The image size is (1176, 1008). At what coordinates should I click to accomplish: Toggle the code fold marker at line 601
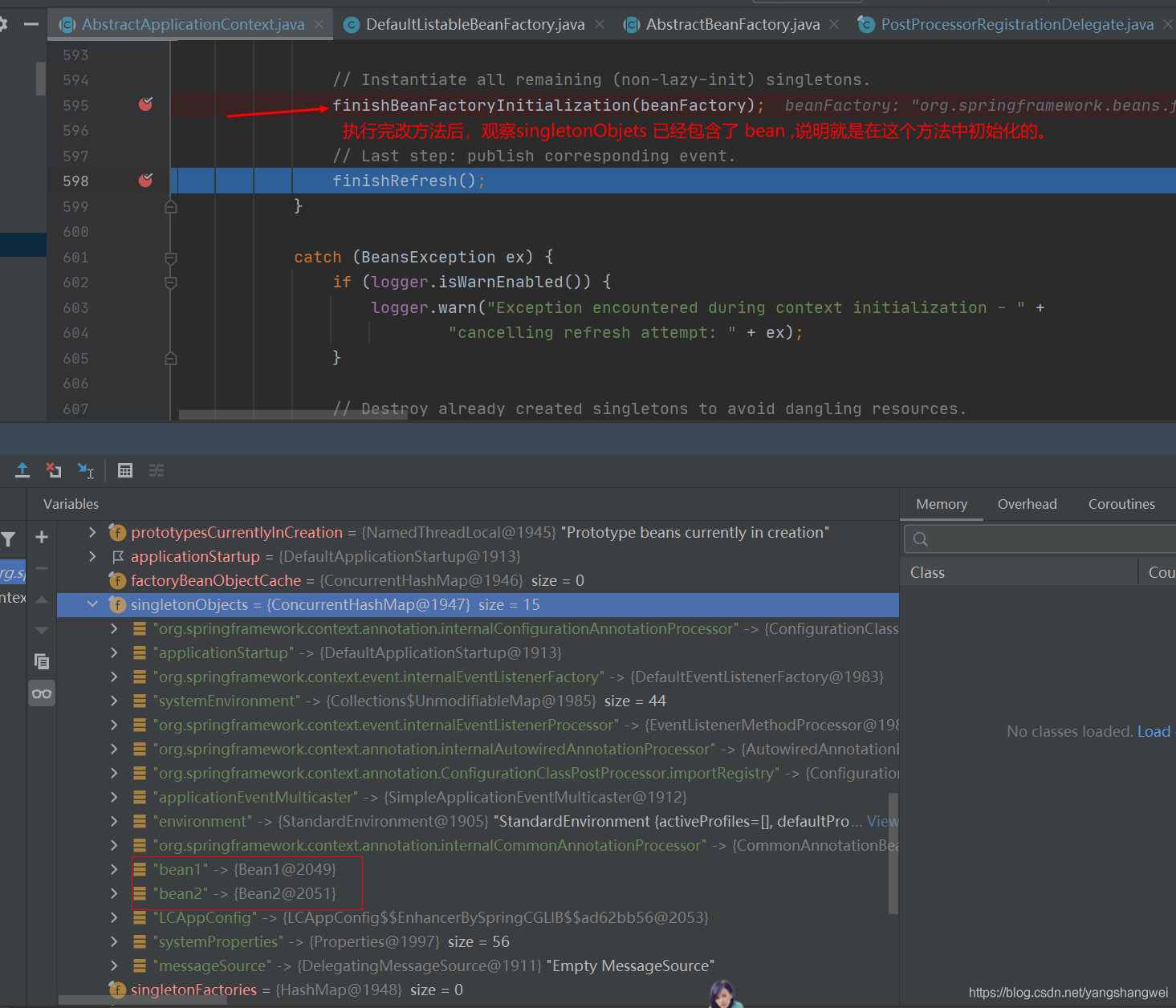pos(170,258)
